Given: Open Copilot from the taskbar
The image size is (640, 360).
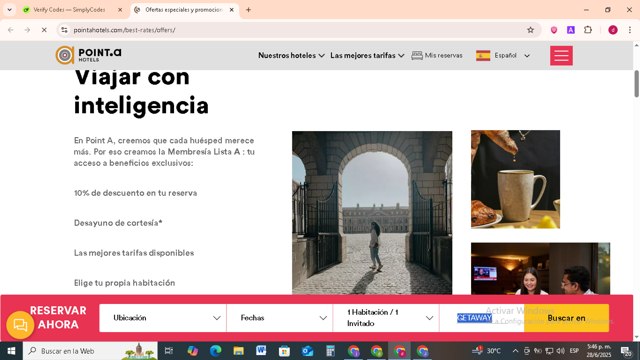Looking at the screenshot, I should [193, 351].
